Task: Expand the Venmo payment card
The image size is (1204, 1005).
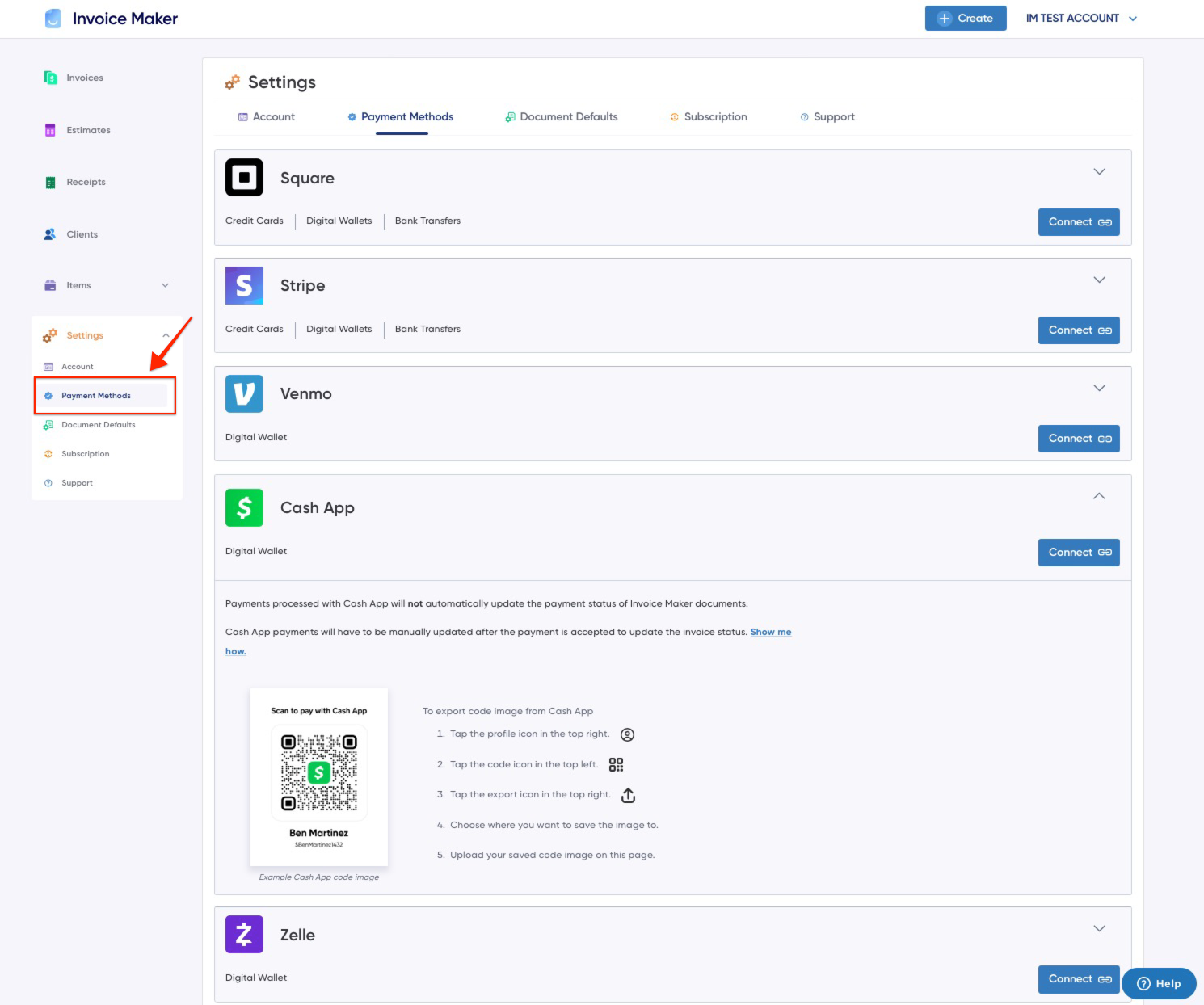Action: coord(1099,388)
